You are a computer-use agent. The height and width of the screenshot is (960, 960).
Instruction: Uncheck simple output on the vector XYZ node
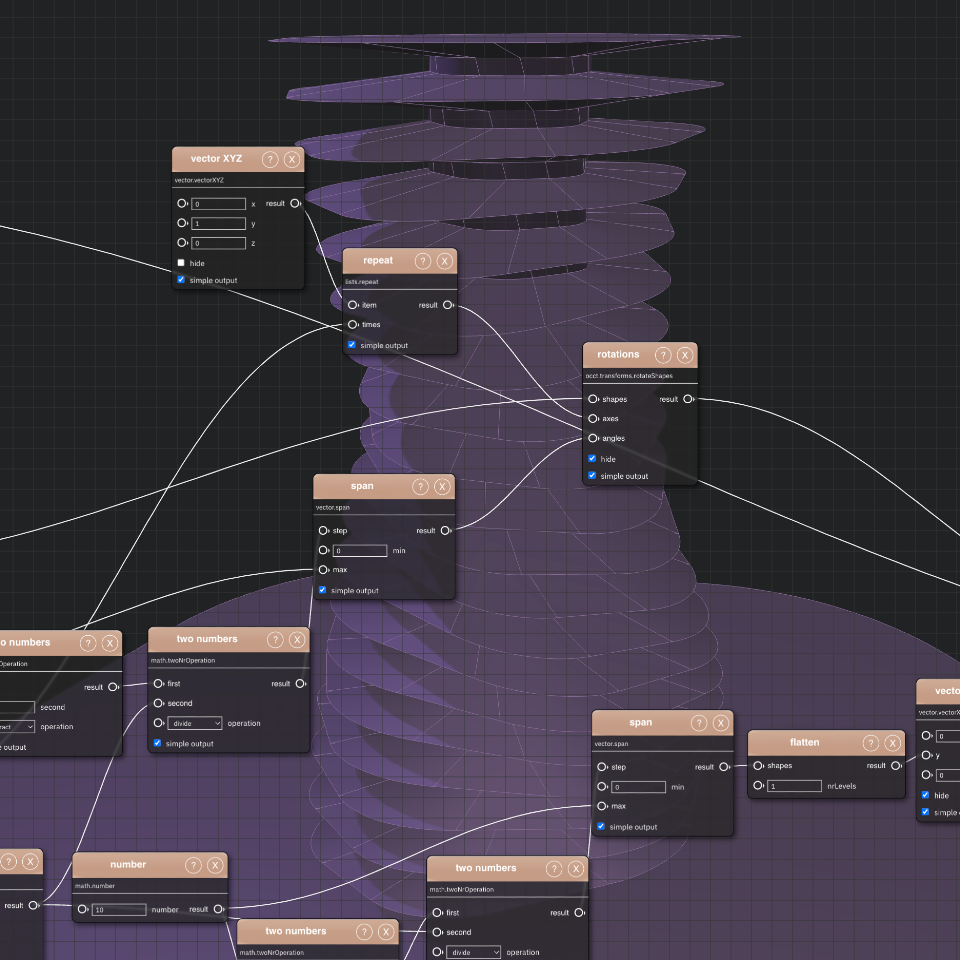pos(181,280)
